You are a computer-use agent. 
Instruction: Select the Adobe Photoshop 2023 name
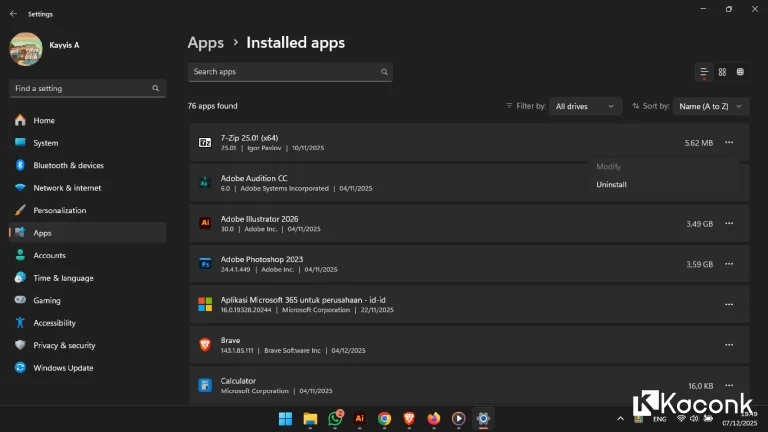click(x=262, y=259)
